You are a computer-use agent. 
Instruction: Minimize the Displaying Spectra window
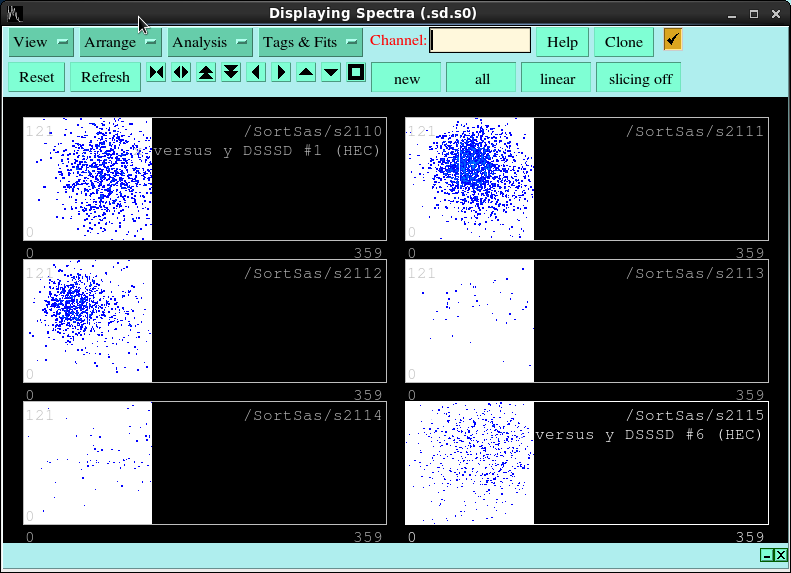pos(732,14)
